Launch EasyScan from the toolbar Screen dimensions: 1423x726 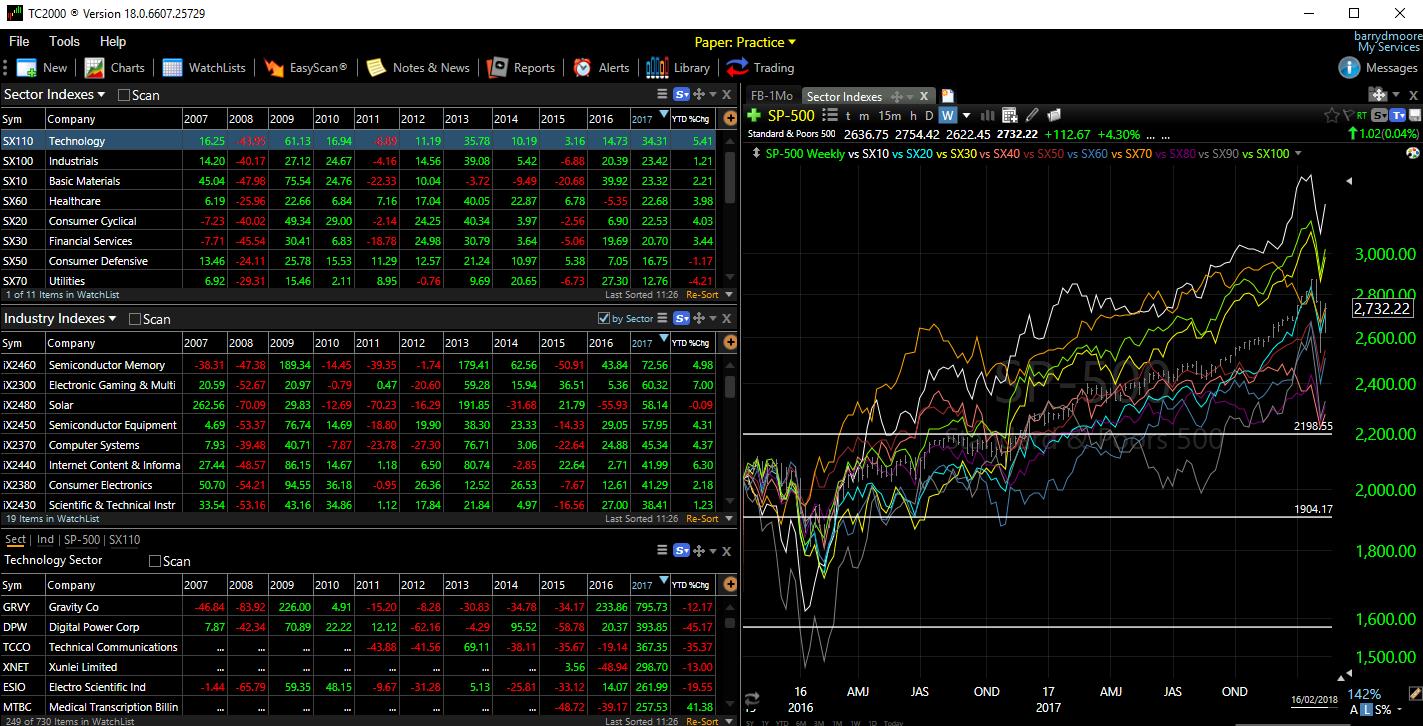click(x=305, y=68)
